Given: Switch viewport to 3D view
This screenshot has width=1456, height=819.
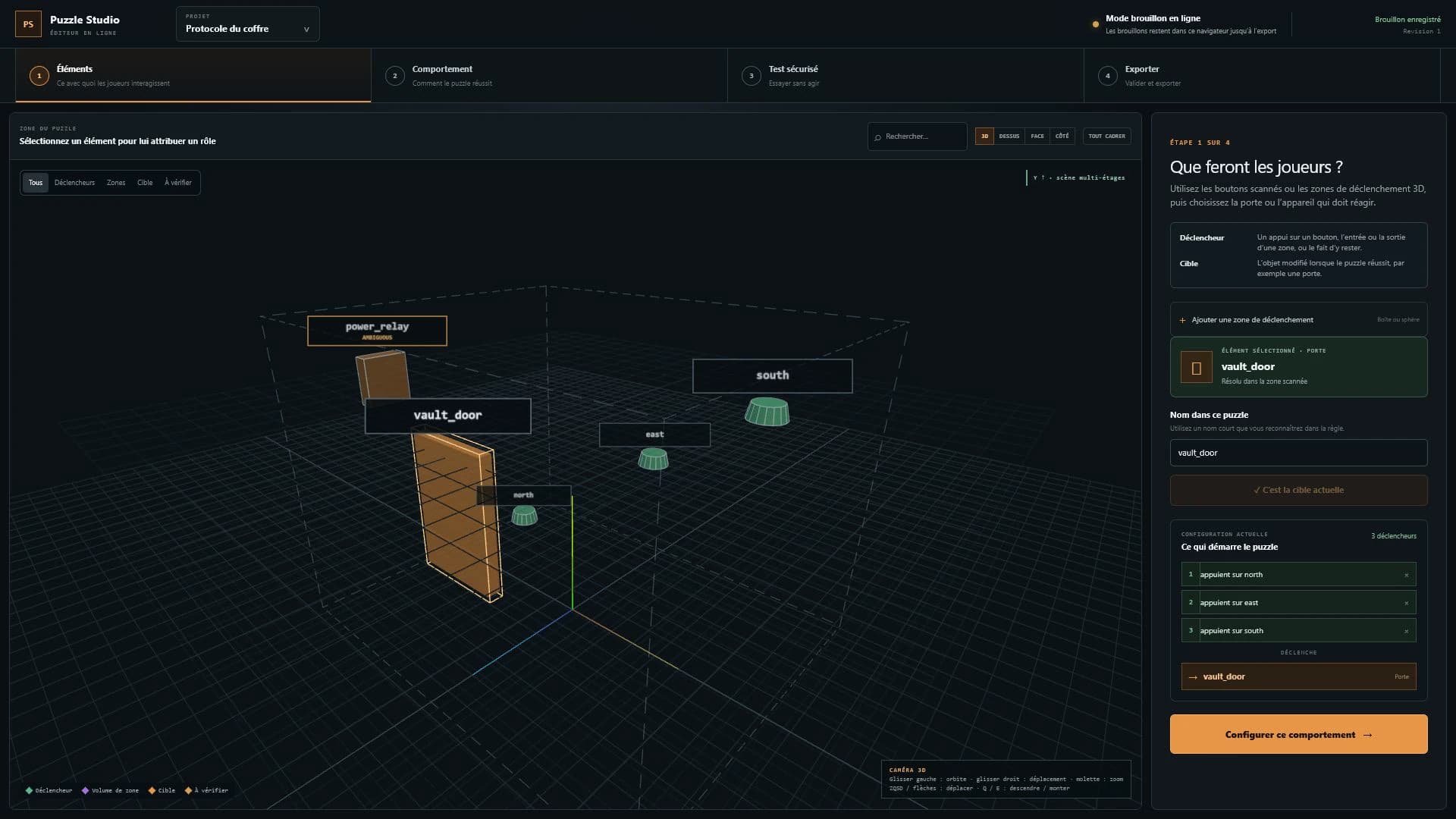Looking at the screenshot, I should pos(984,136).
